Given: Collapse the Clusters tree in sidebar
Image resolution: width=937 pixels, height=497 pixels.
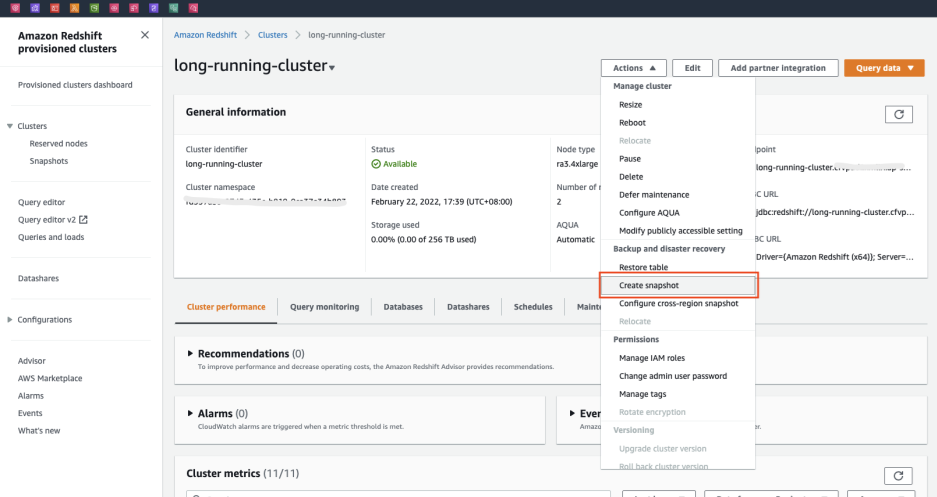Looking at the screenshot, I should [x=10, y=126].
